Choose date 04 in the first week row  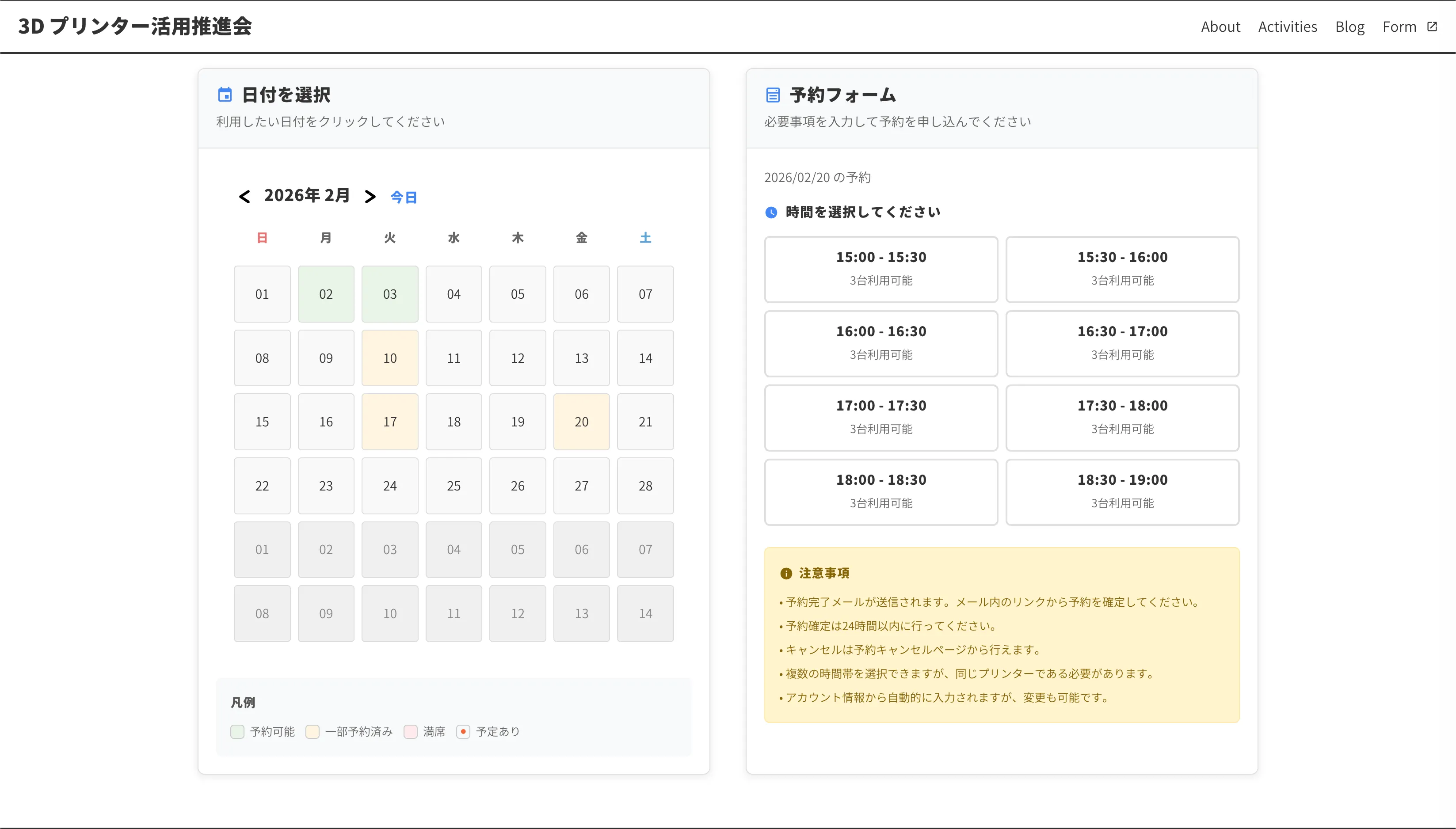coord(454,294)
